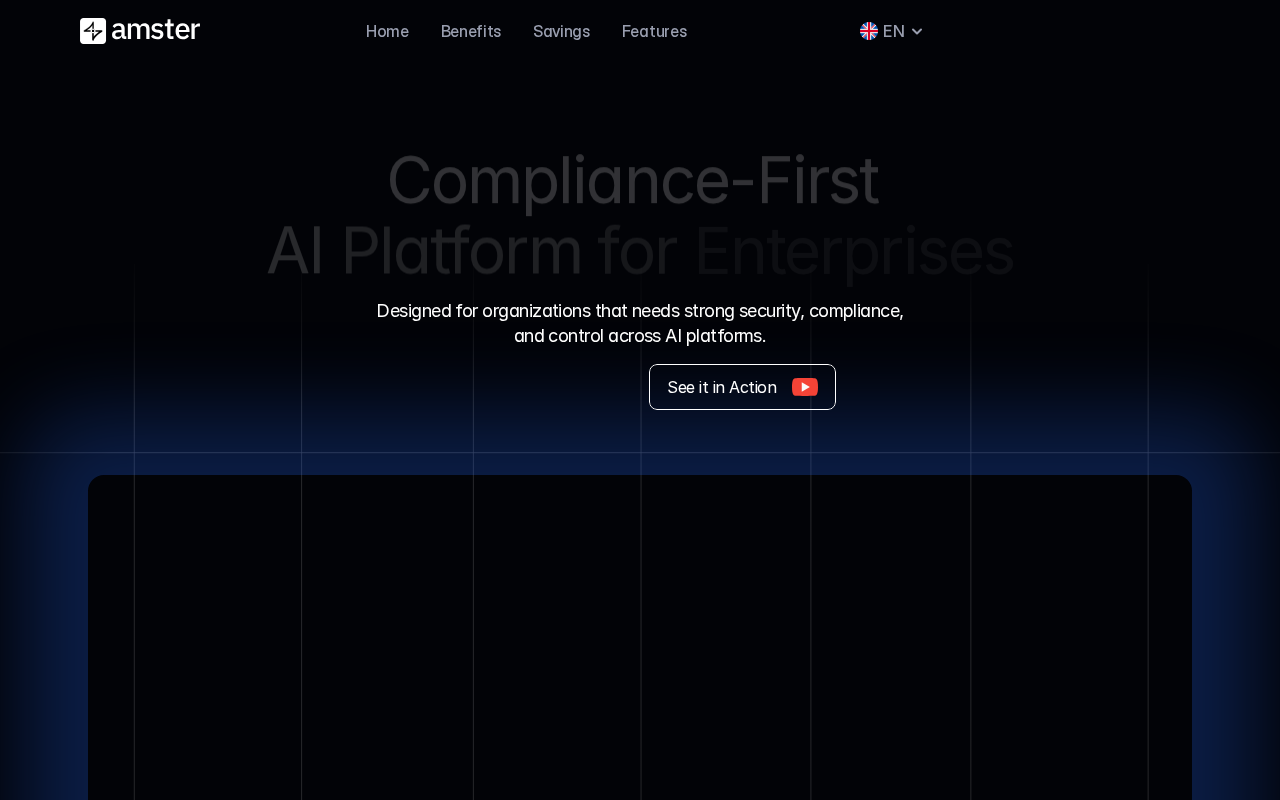Image resolution: width=1280 pixels, height=800 pixels.
Task: Click the word AI in the headline
Action: (295, 250)
